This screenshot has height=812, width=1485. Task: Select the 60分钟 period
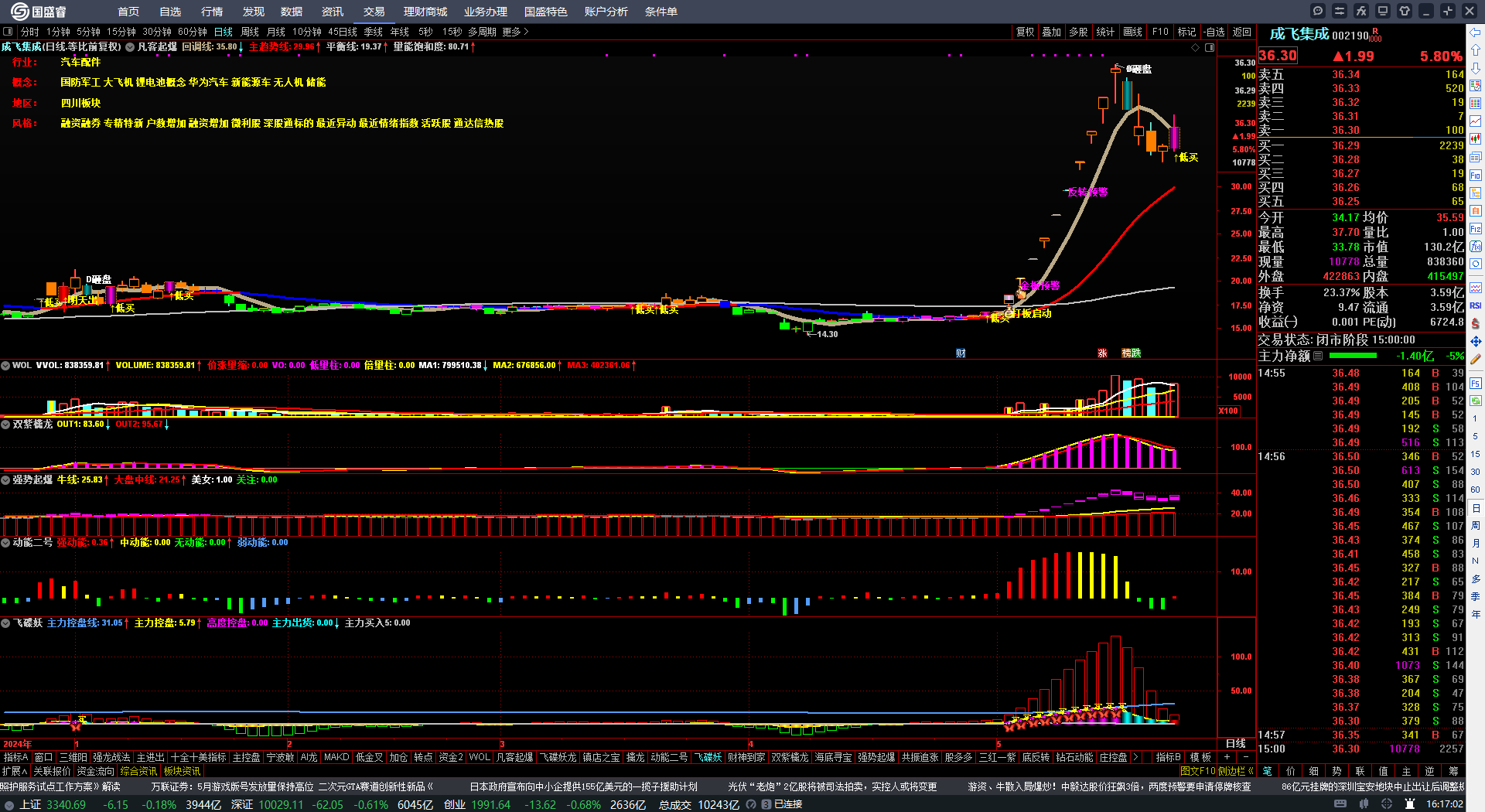[x=193, y=32]
